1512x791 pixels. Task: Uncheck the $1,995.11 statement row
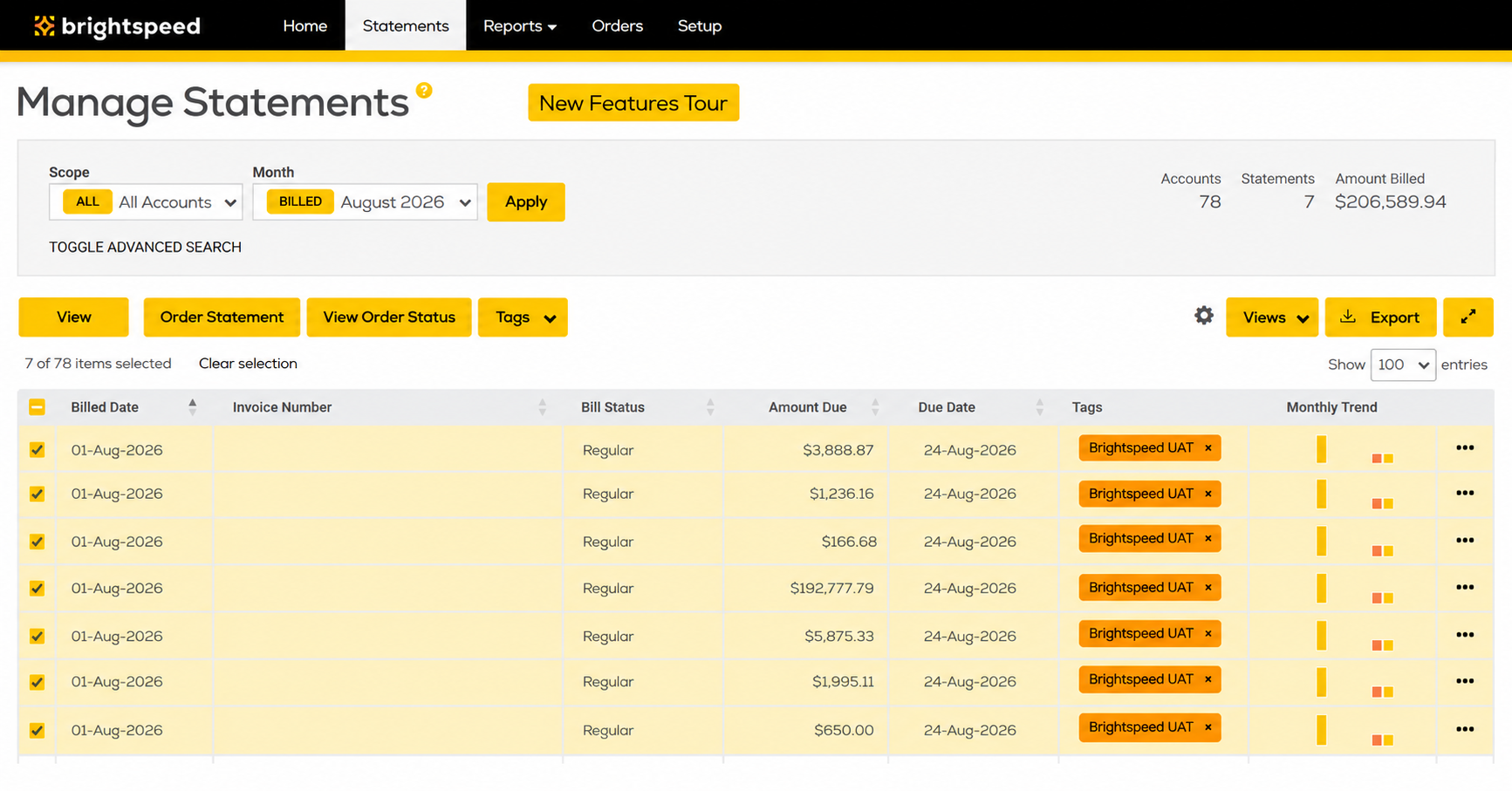pos(37,683)
